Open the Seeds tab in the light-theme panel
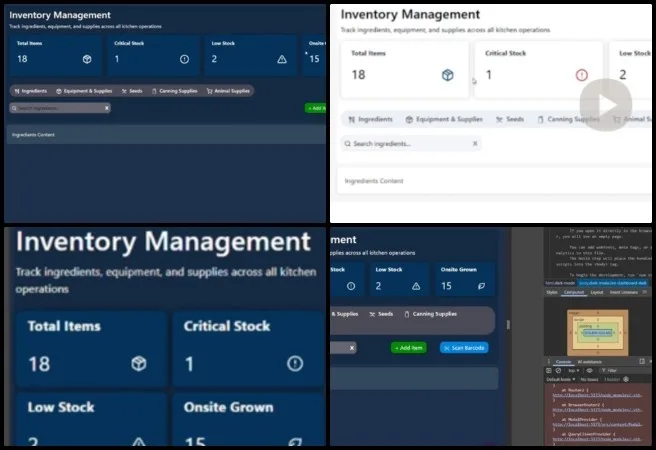Viewport: 656px width, 450px height. [508, 119]
